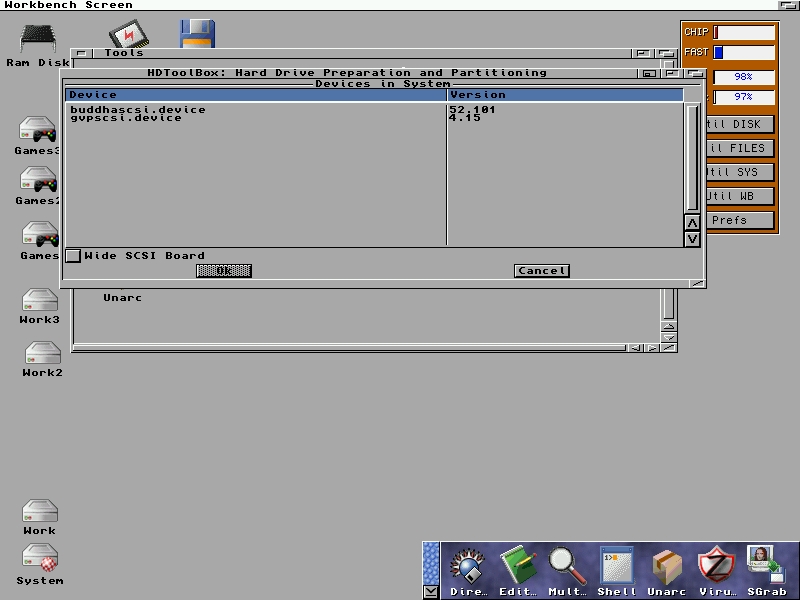Click the device list down arrow
This screenshot has height=600, width=800.
692,239
